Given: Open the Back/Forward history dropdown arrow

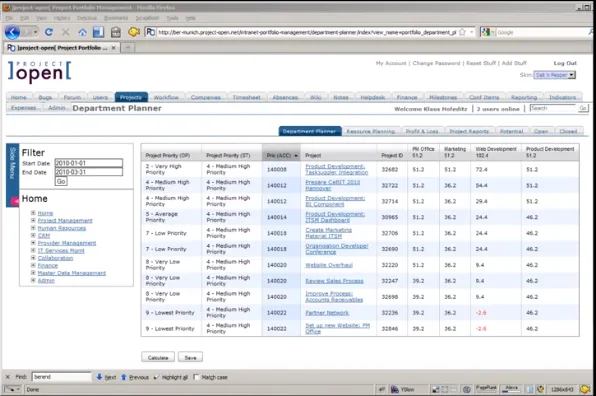Looking at the screenshot, I should pos(35,32).
